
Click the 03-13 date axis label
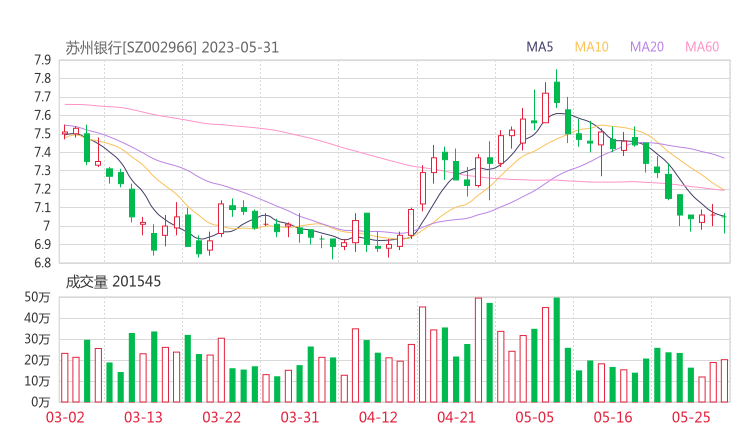click(143, 417)
